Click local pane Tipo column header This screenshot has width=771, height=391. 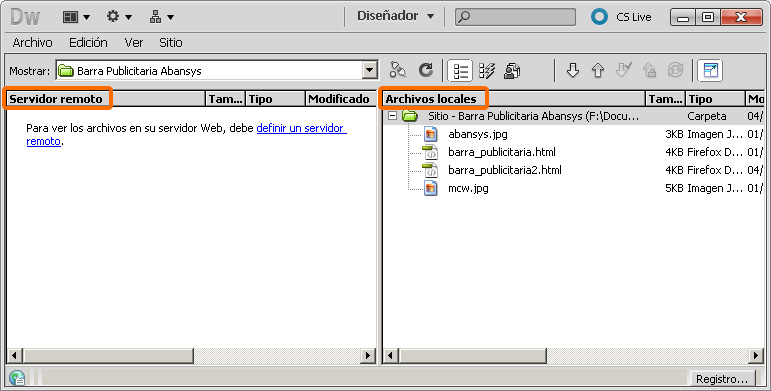click(x=715, y=99)
